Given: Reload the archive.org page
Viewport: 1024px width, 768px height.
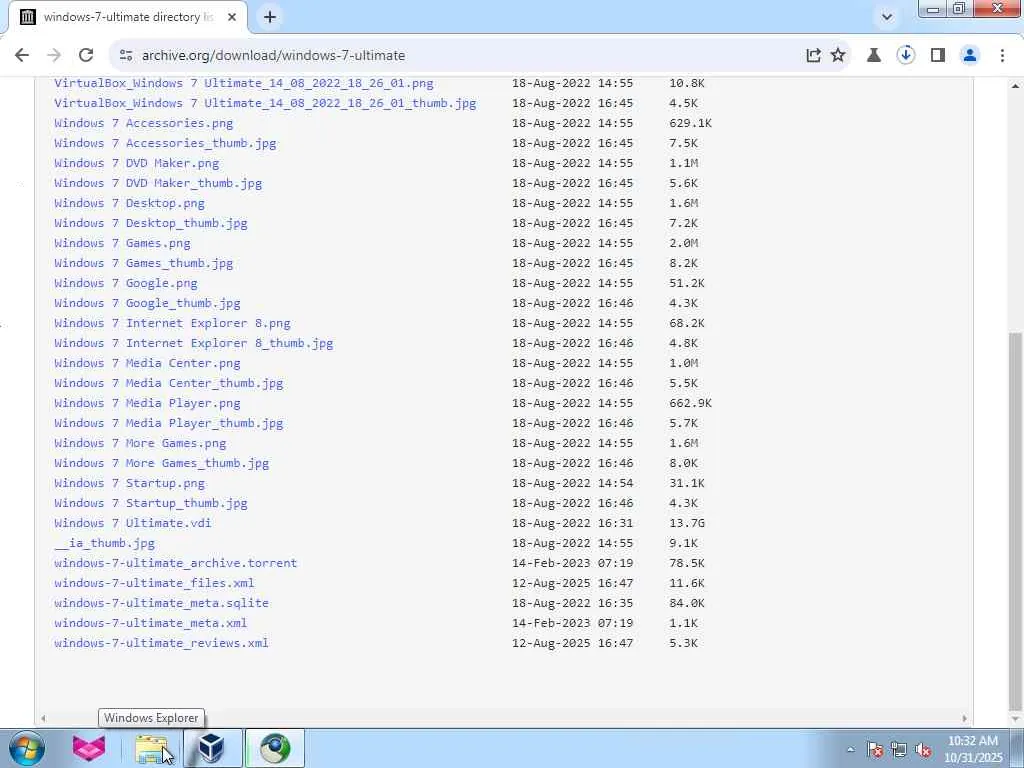Looking at the screenshot, I should tap(86, 56).
